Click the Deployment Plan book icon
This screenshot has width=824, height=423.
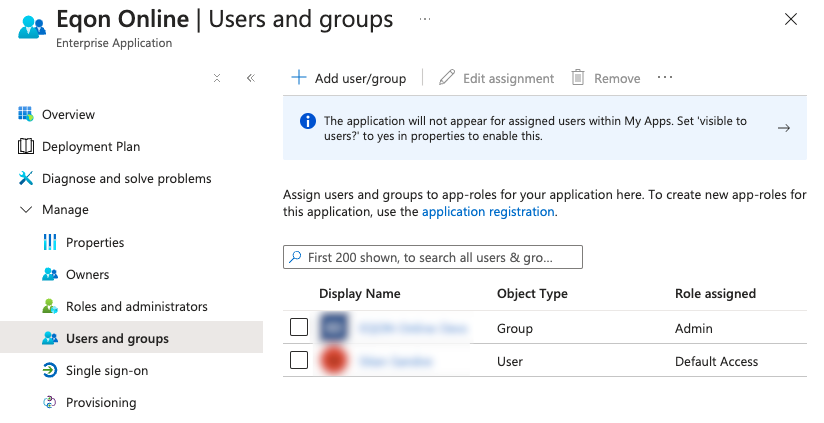click(25, 146)
